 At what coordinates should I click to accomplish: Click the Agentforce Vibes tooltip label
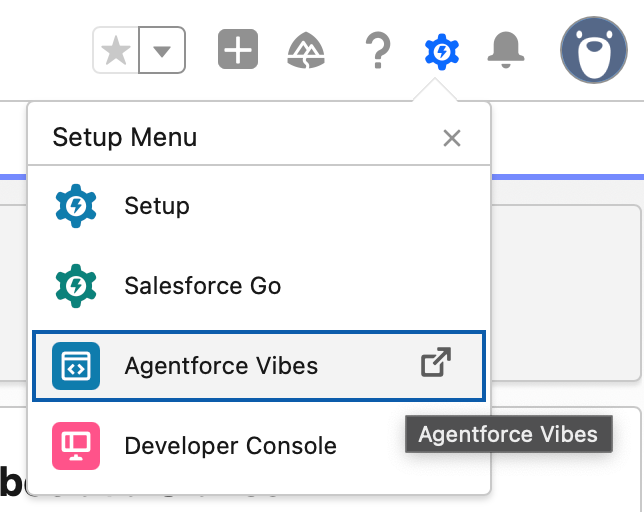click(508, 434)
